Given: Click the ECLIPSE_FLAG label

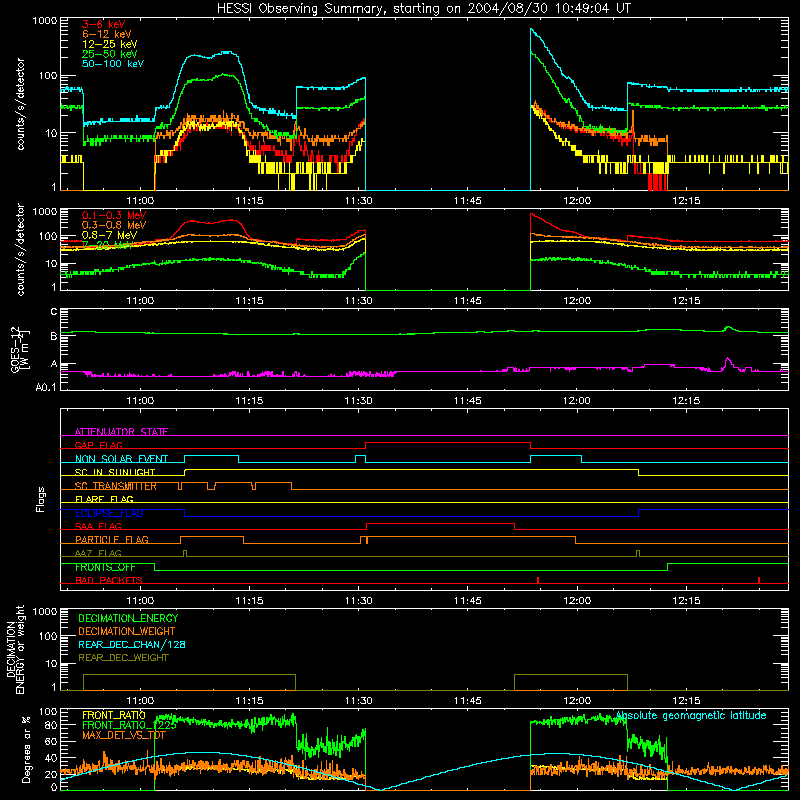Looking at the screenshot, I should [x=109, y=513].
